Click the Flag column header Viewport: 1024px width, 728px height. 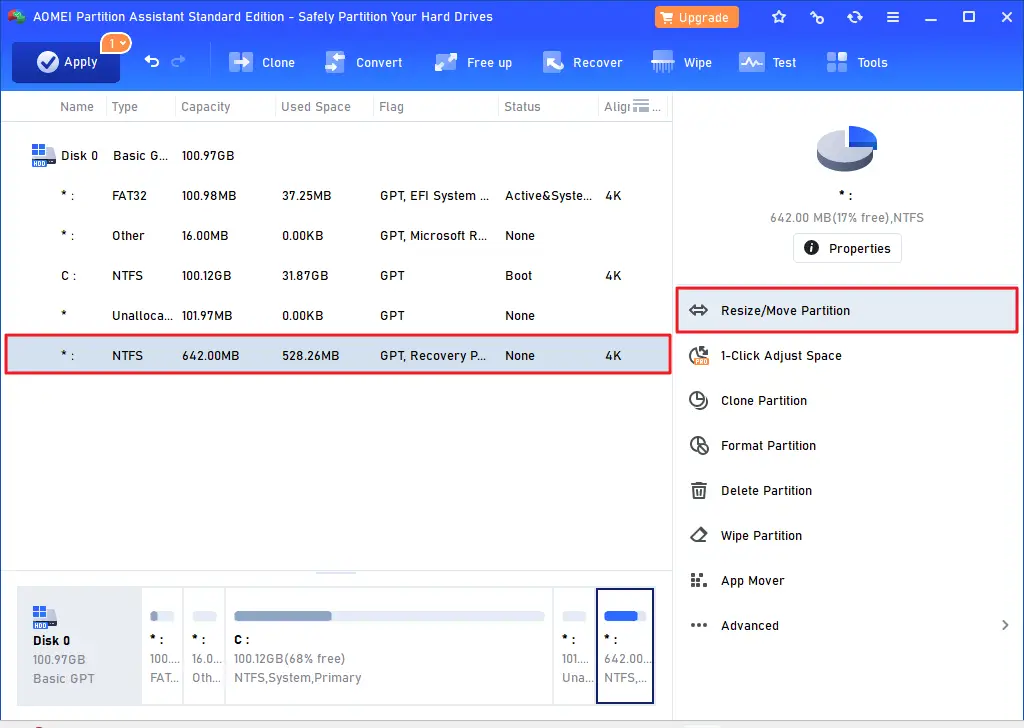391,106
